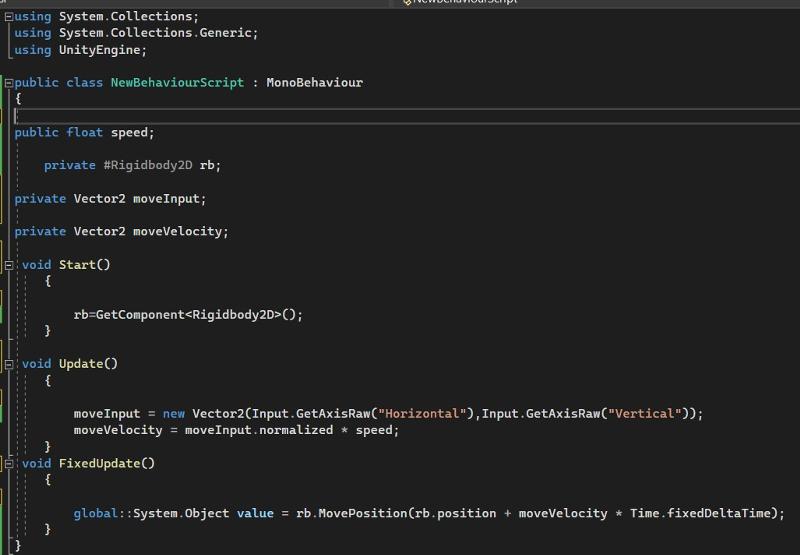Collapse the Start() method outline
The height and width of the screenshot is (555, 800).
click(11, 265)
